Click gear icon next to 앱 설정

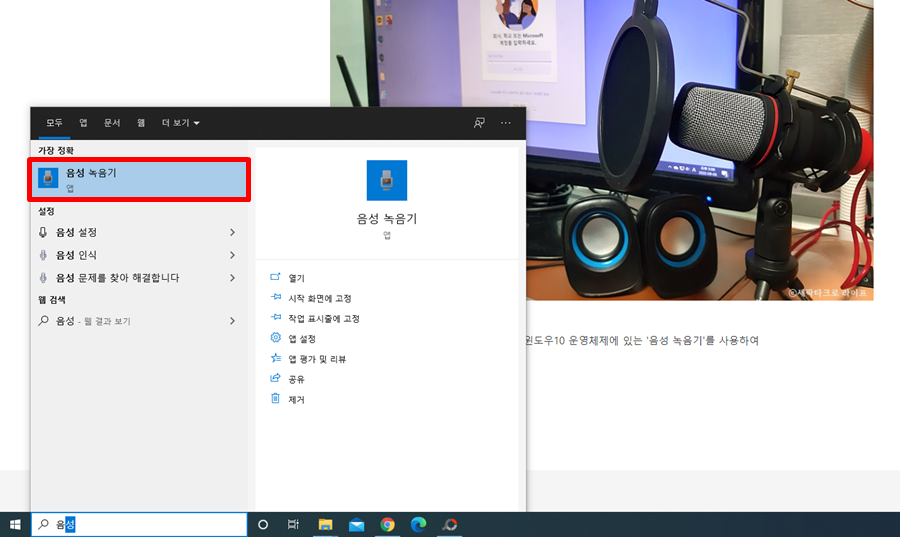tap(276, 337)
